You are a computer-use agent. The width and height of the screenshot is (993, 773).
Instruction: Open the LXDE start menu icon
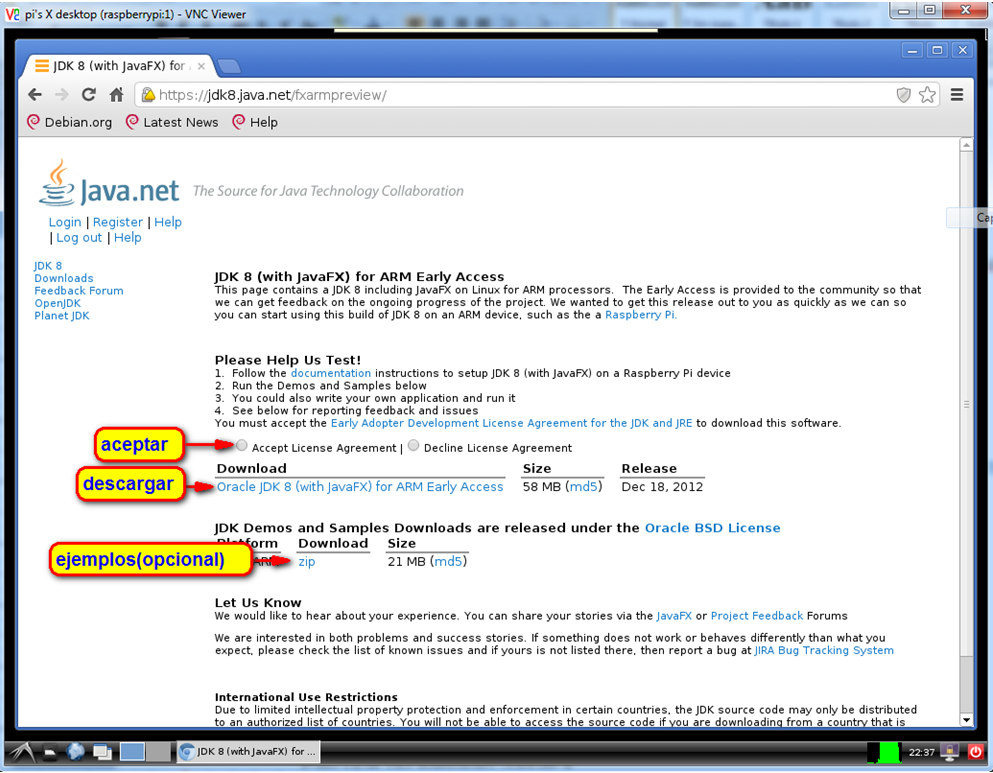tap(22, 751)
